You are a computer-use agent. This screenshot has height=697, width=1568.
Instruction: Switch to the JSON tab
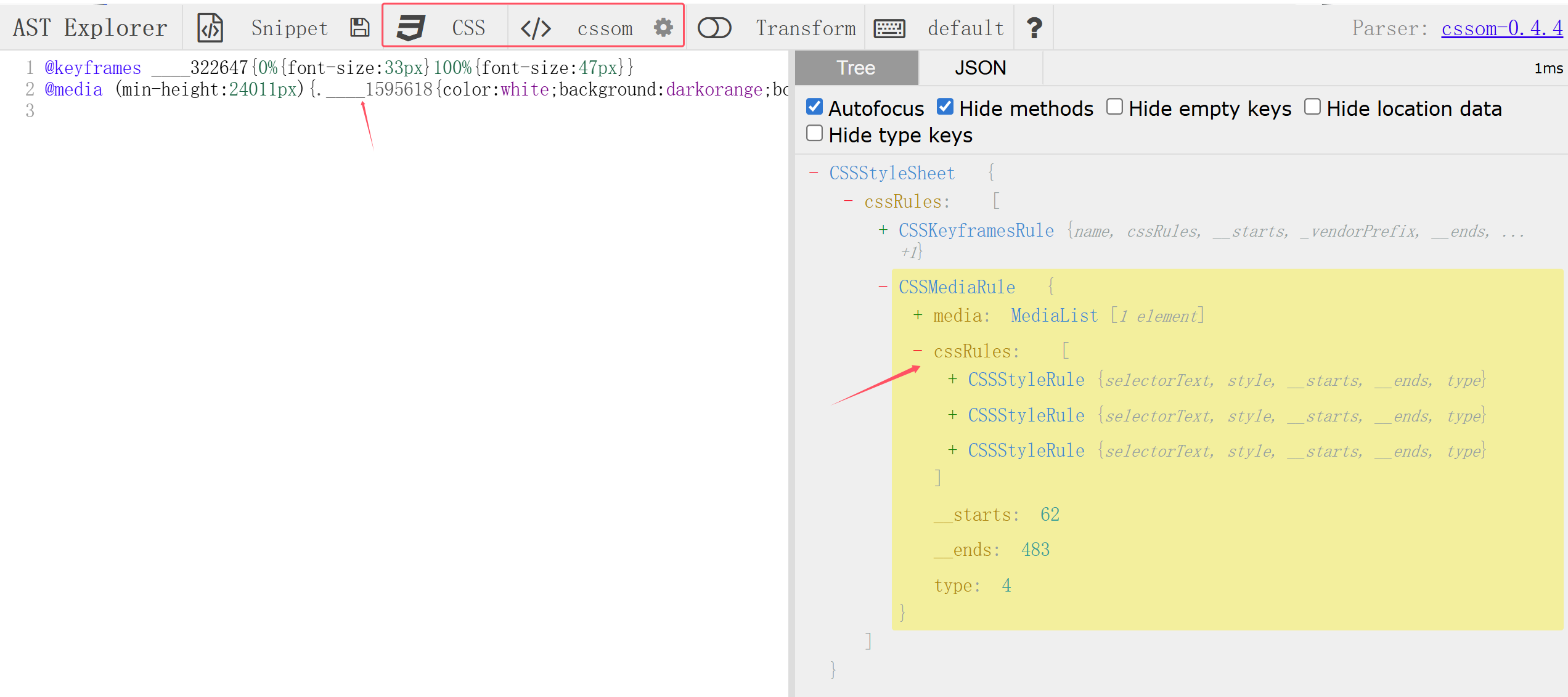click(980, 68)
